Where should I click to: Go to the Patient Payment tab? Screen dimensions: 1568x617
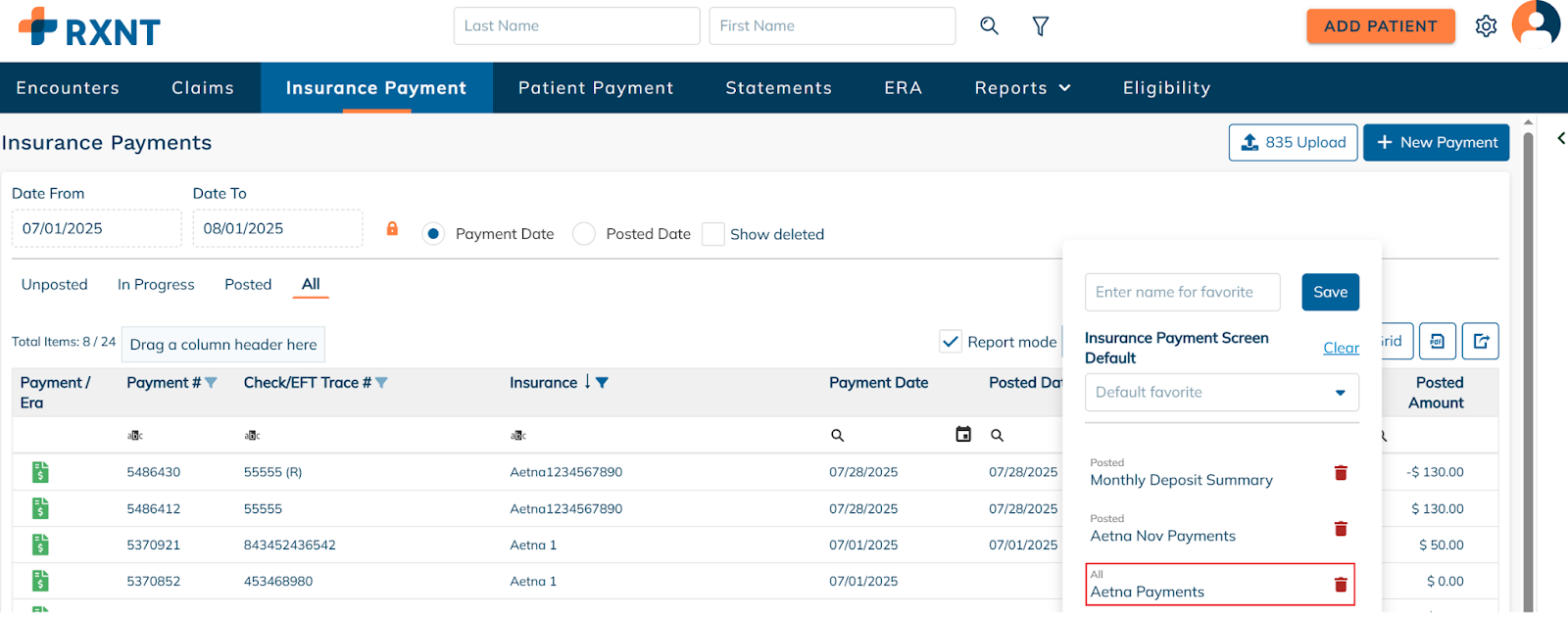[596, 88]
